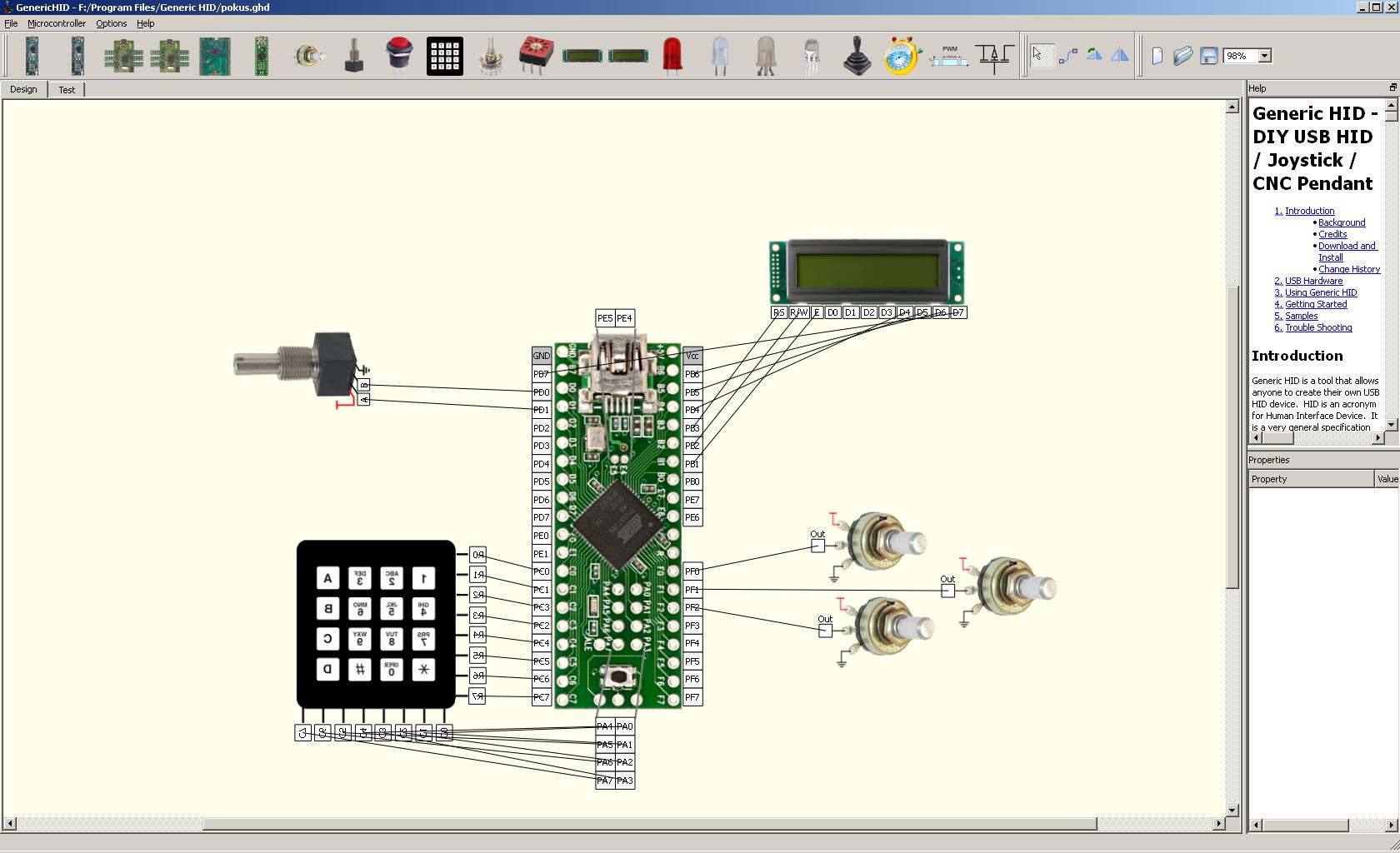Screen dimensions: 1400x853
Task: Open the Microcontroller menu
Action: pos(56,23)
